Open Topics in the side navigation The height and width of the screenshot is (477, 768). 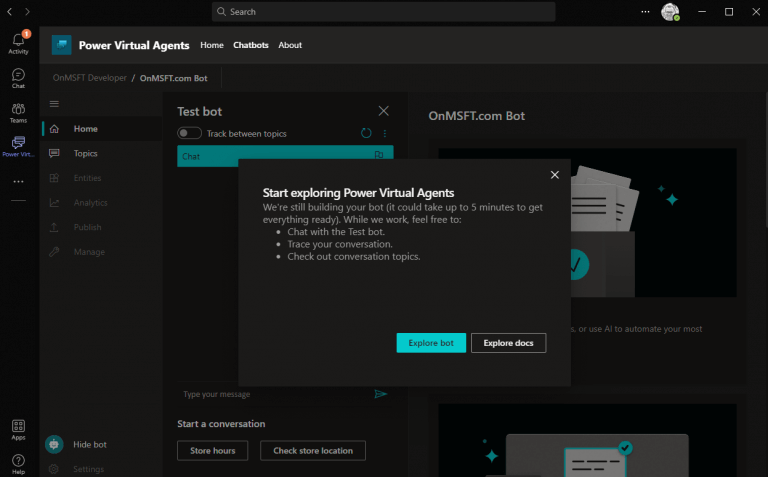point(102,153)
